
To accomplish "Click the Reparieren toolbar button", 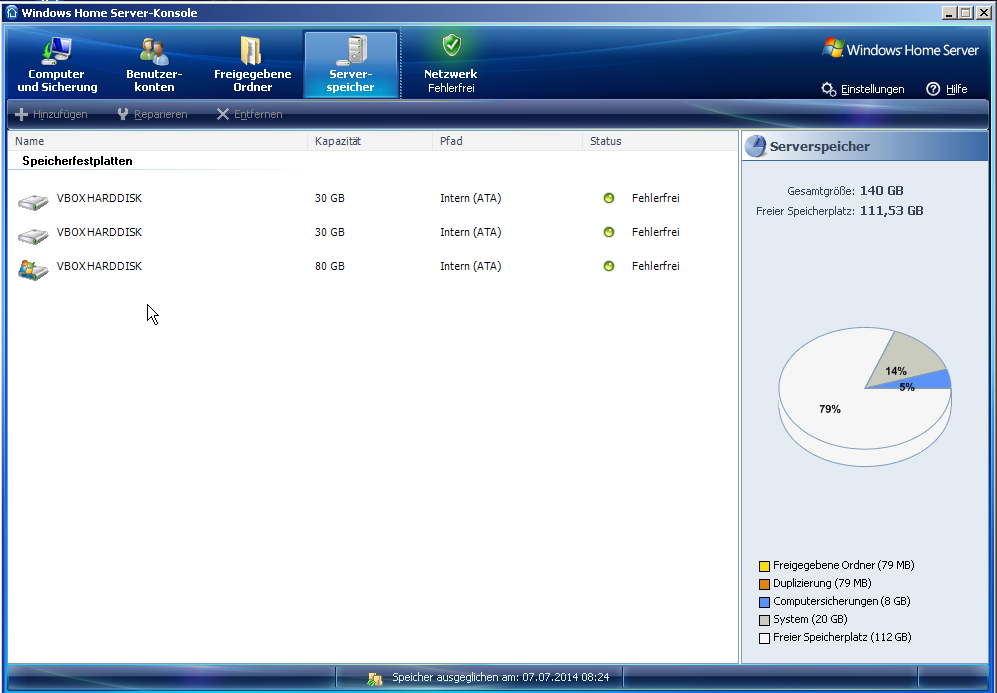I will coord(153,114).
